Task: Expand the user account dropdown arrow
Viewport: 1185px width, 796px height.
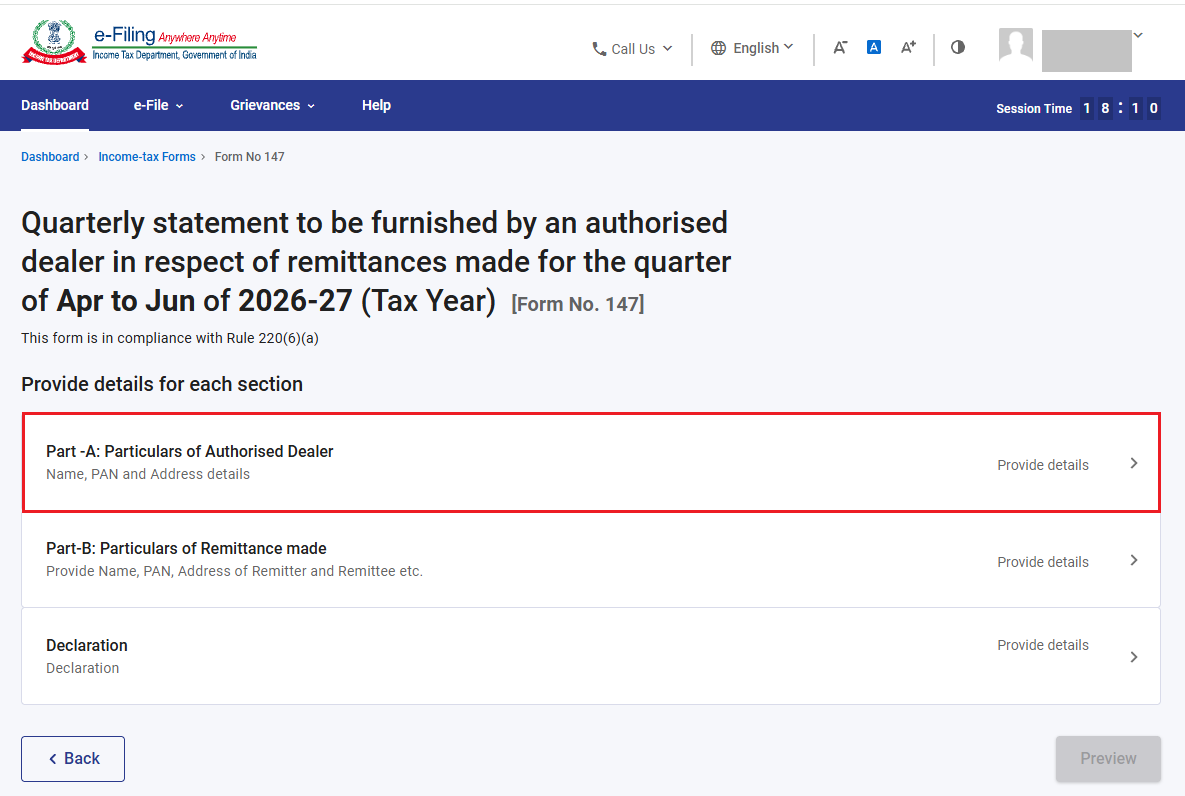Action: point(1138,35)
